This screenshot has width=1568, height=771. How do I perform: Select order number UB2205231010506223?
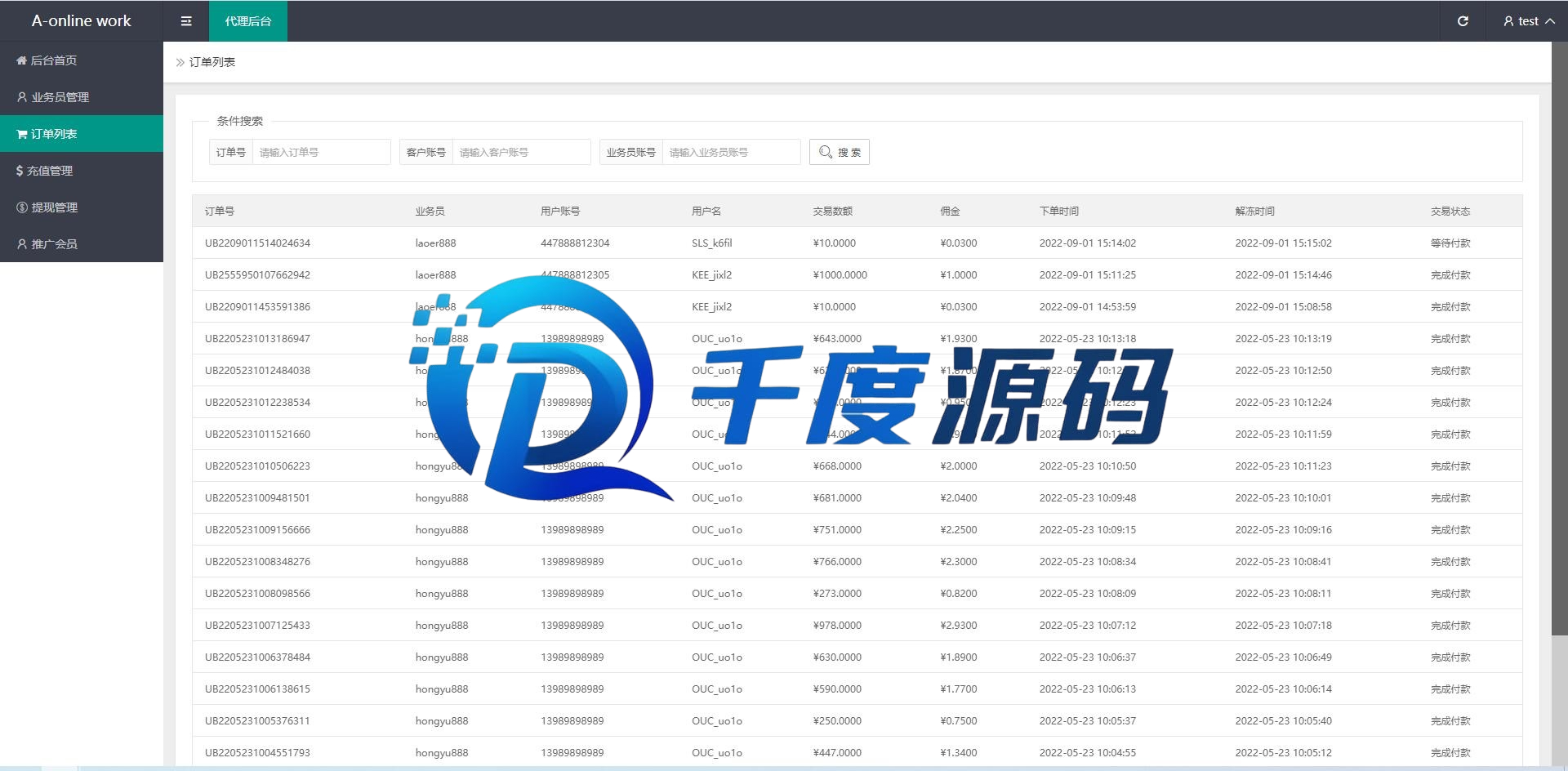257,466
